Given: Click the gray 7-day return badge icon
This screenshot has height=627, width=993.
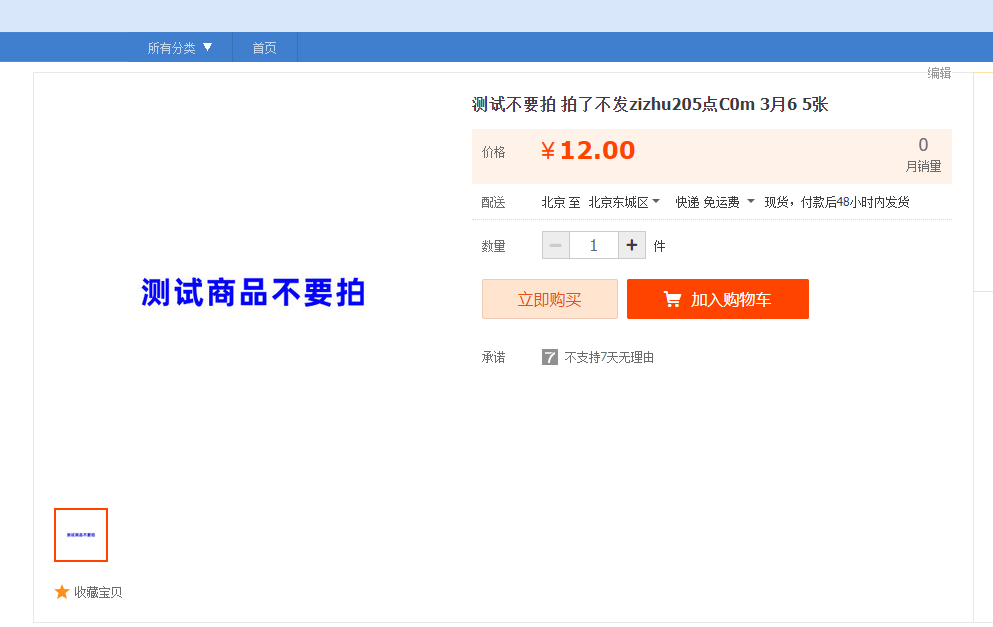Looking at the screenshot, I should [550, 357].
